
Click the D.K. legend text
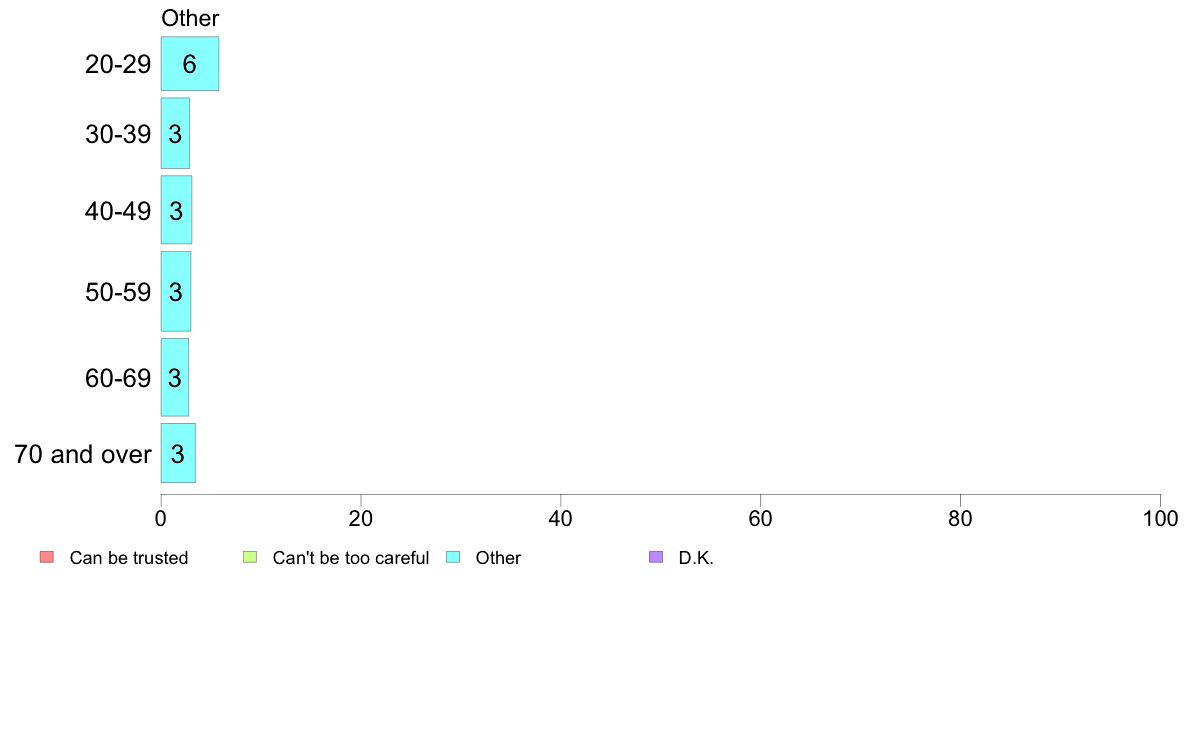(696, 558)
